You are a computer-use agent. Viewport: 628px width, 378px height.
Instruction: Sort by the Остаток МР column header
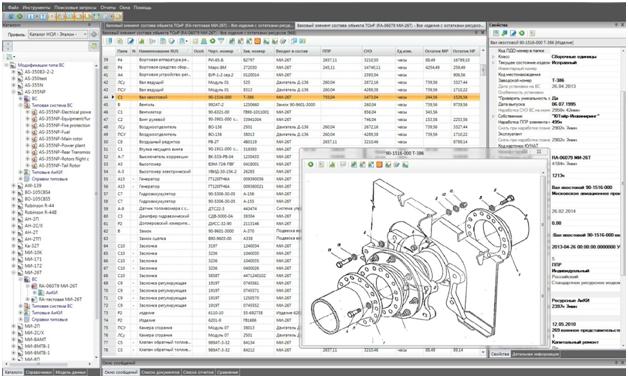(436, 51)
